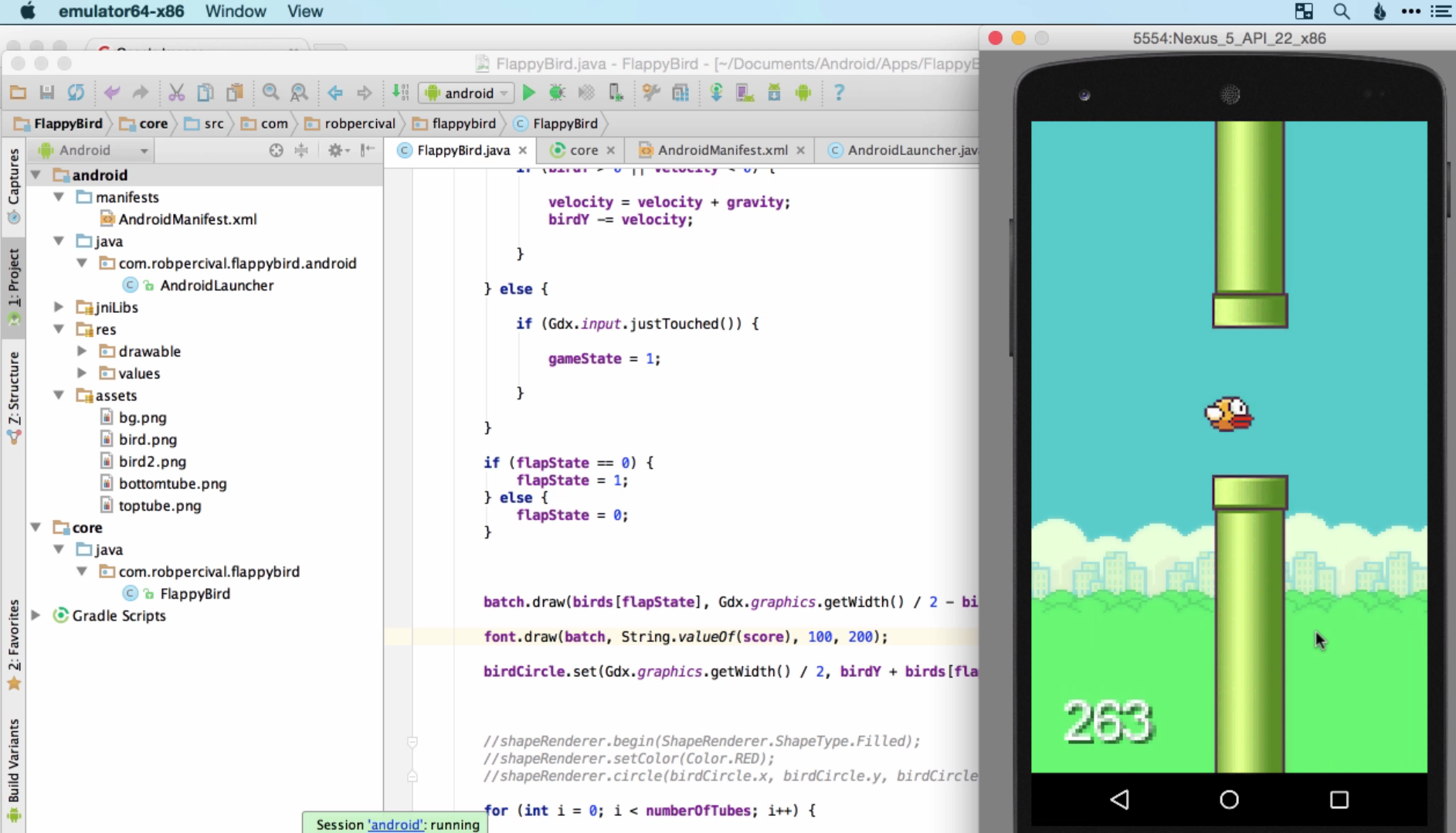Click the Open folder toolbar icon
Viewport: 1456px width, 833px height.
18,93
